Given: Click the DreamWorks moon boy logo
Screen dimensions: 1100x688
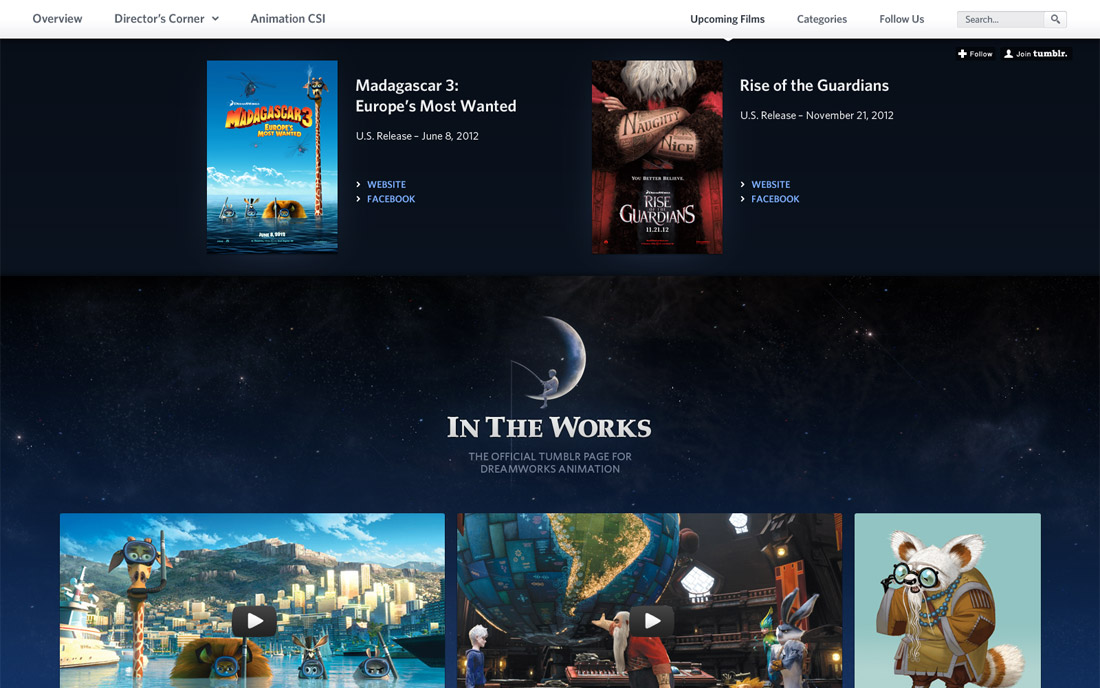Looking at the screenshot, I should pyautogui.click(x=549, y=361).
